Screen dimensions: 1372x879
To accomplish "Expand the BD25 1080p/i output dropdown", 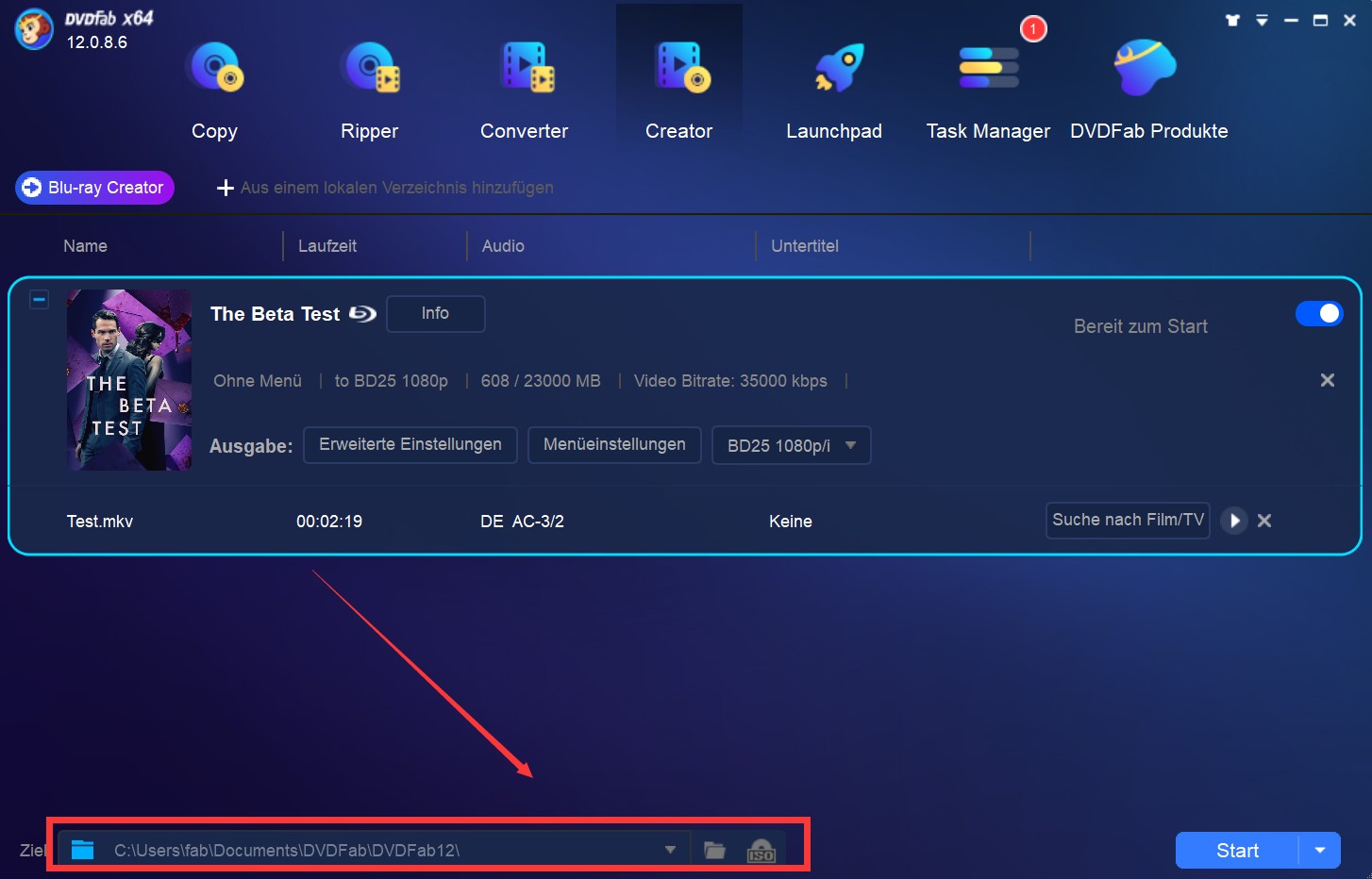I will [791, 445].
